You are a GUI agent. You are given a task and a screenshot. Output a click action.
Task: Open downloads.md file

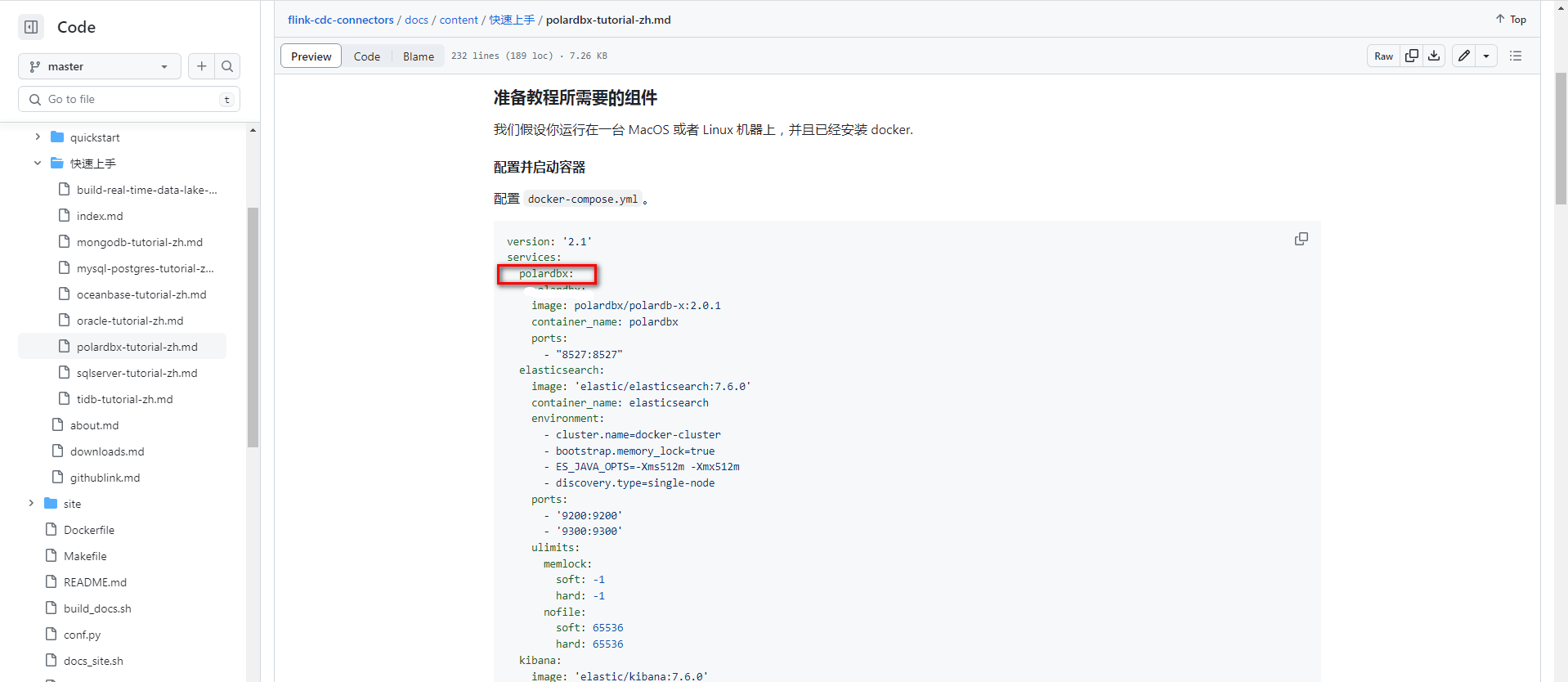click(x=107, y=451)
